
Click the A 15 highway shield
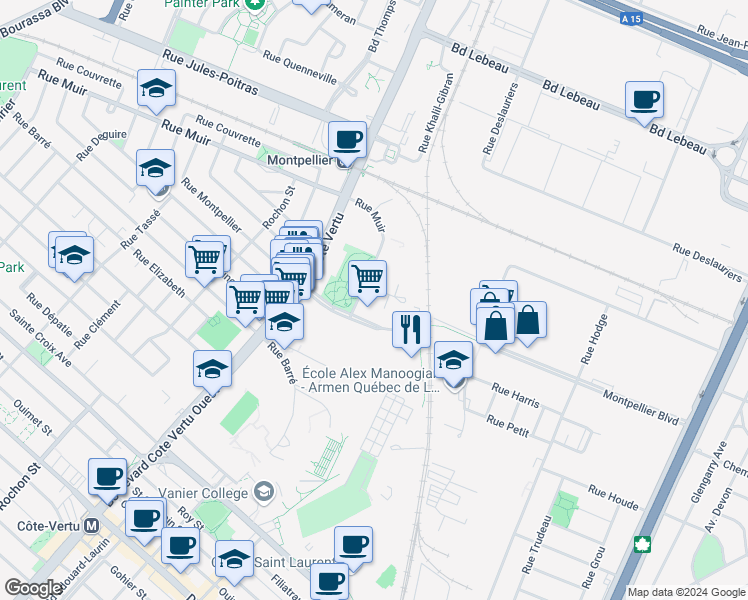pyautogui.click(x=631, y=19)
